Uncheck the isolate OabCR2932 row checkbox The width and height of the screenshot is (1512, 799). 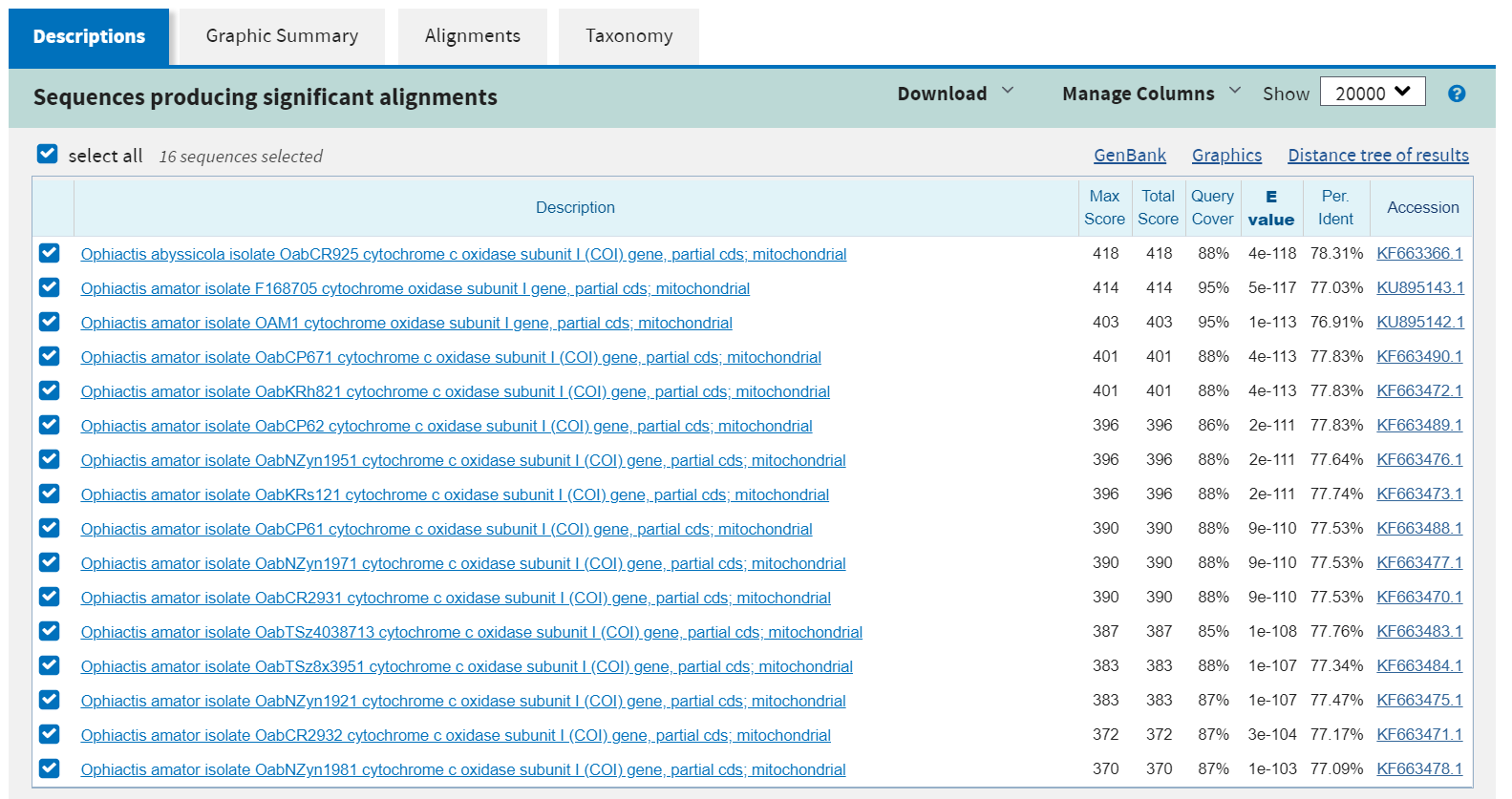pyautogui.click(x=50, y=734)
